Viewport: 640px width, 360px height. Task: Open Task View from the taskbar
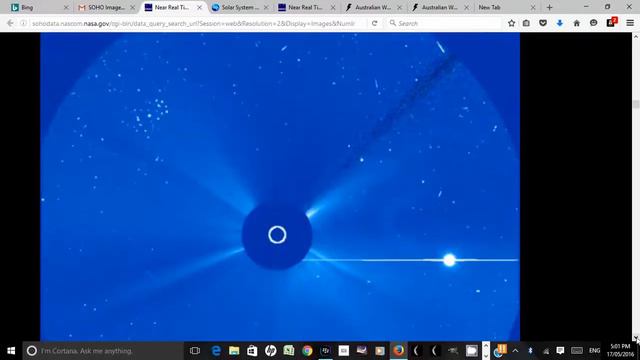(x=195, y=351)
